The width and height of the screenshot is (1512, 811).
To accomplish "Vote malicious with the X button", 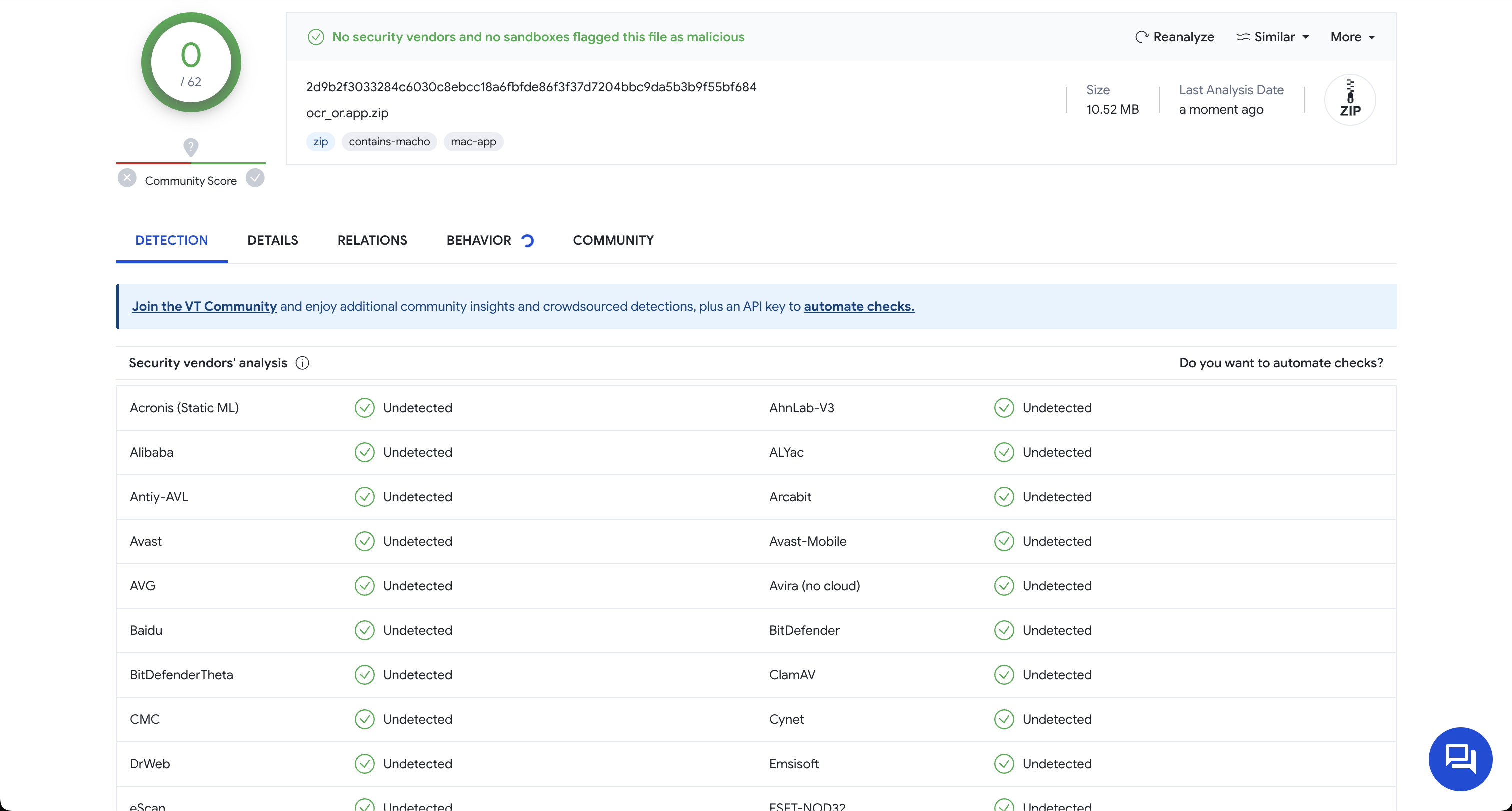I will tap(127, 178).
